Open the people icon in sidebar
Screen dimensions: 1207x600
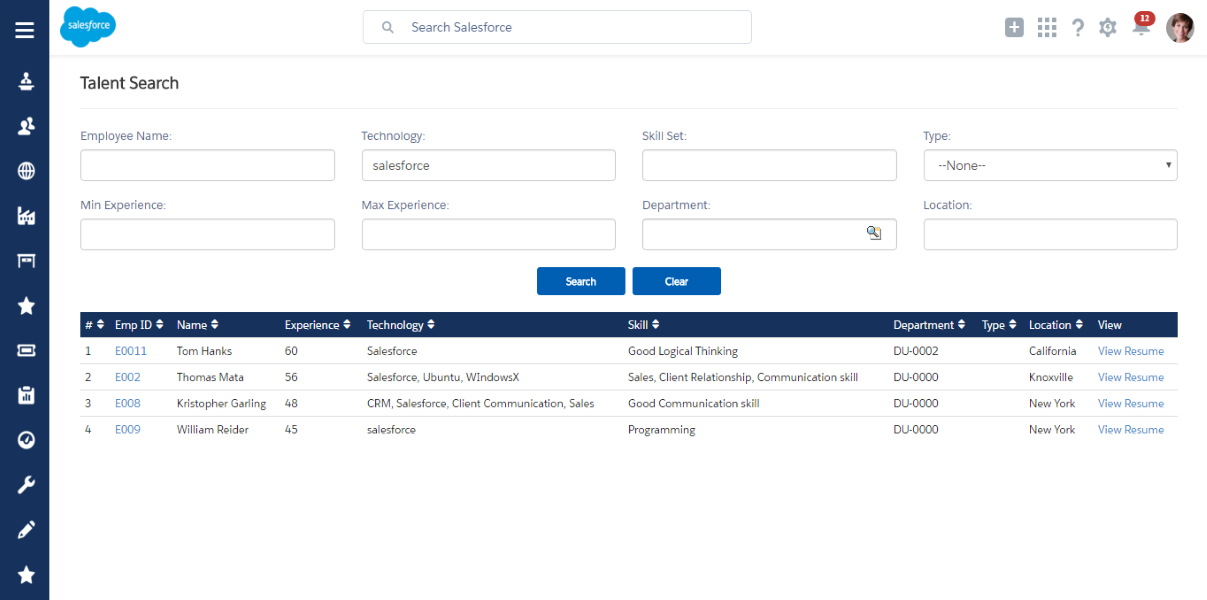[x=27, y=126]
